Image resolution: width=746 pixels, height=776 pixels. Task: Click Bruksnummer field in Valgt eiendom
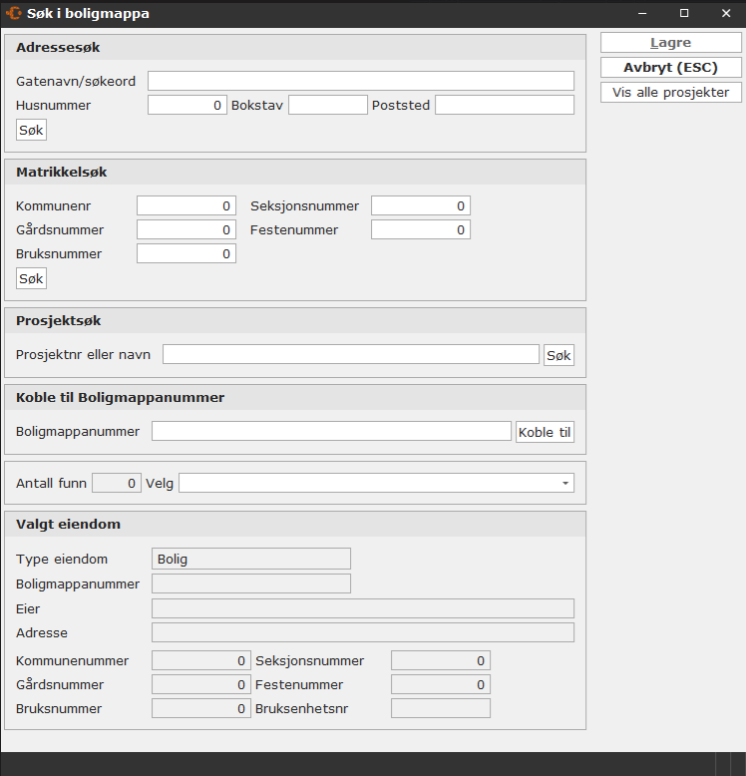(201, 708)
